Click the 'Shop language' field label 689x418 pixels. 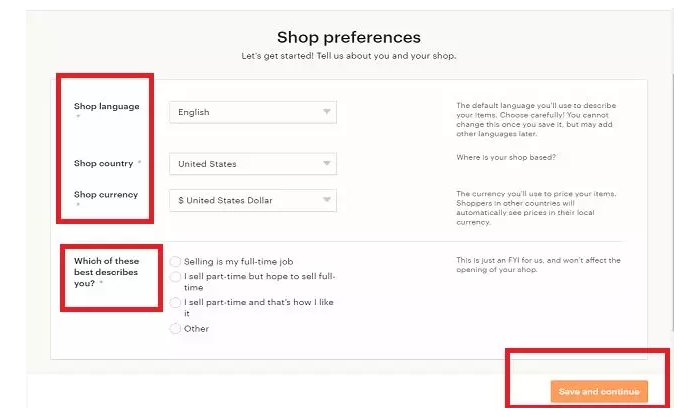pyautogui.click(x=106, y=106)
